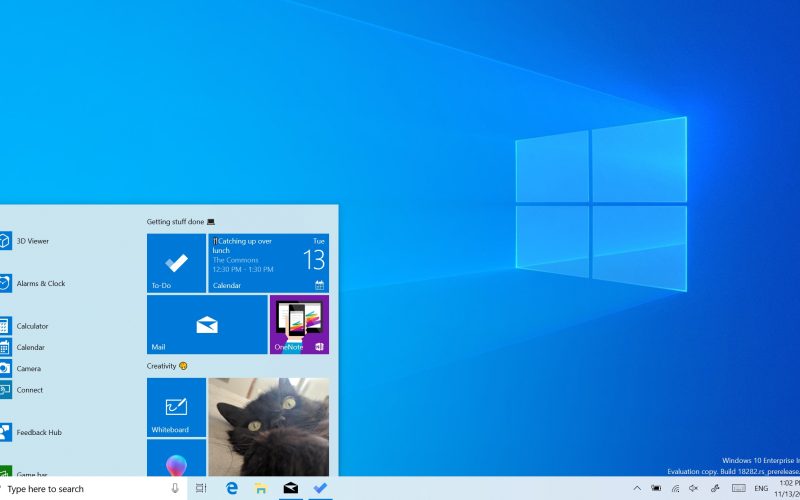This screenshot has height=500, width=800.
Task: Open File Explorer from the taskbar
Action: click(x=261, y=489)
